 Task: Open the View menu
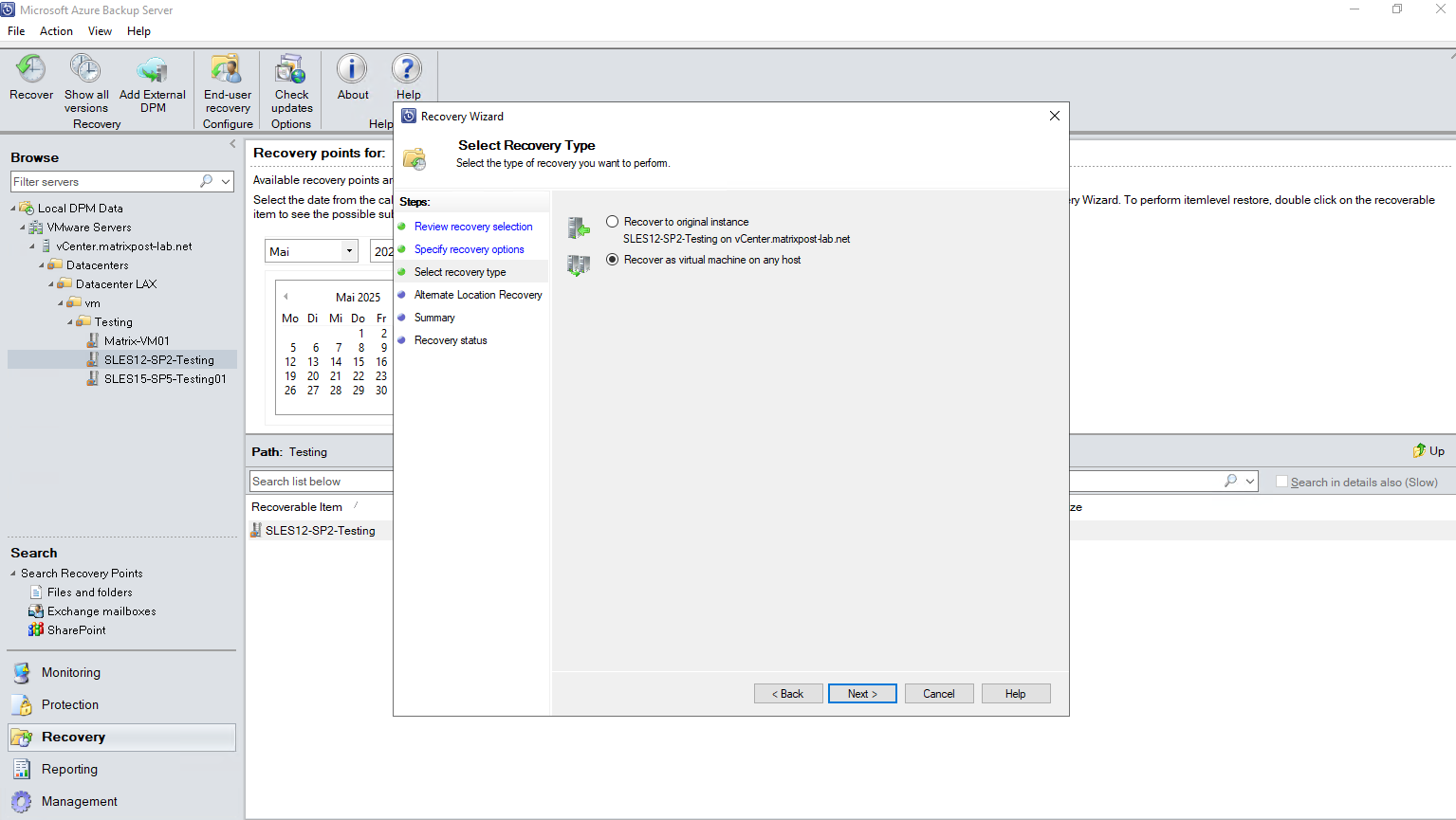point(100,31)
